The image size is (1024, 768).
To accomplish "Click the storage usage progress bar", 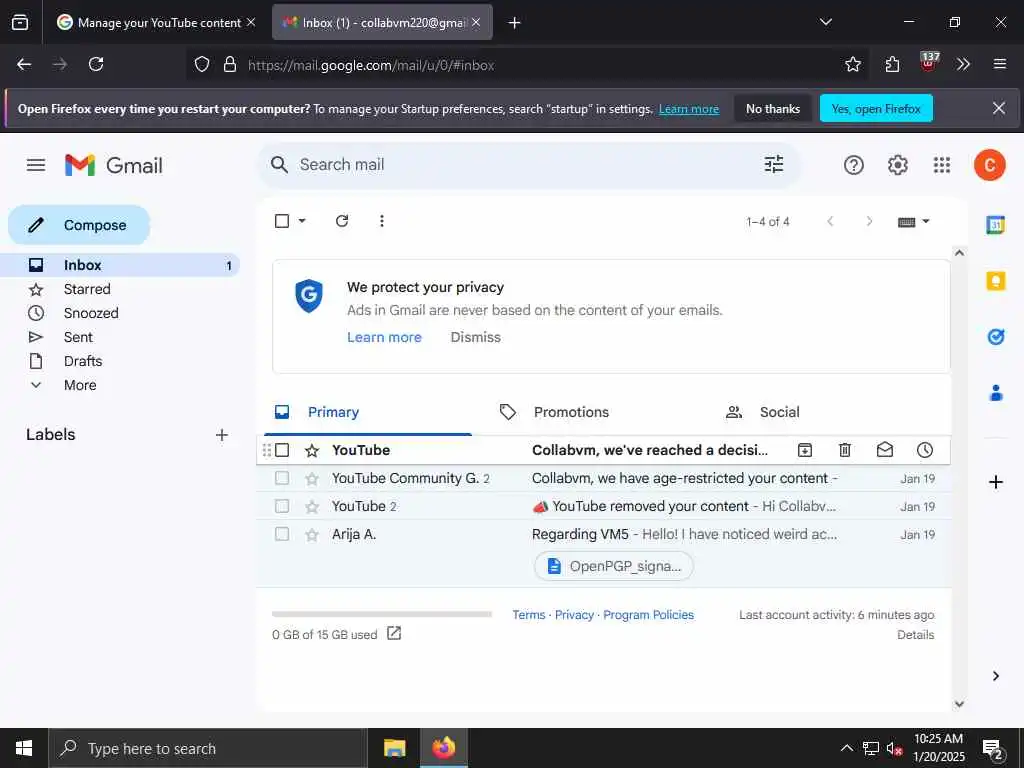I will [381, 614].
